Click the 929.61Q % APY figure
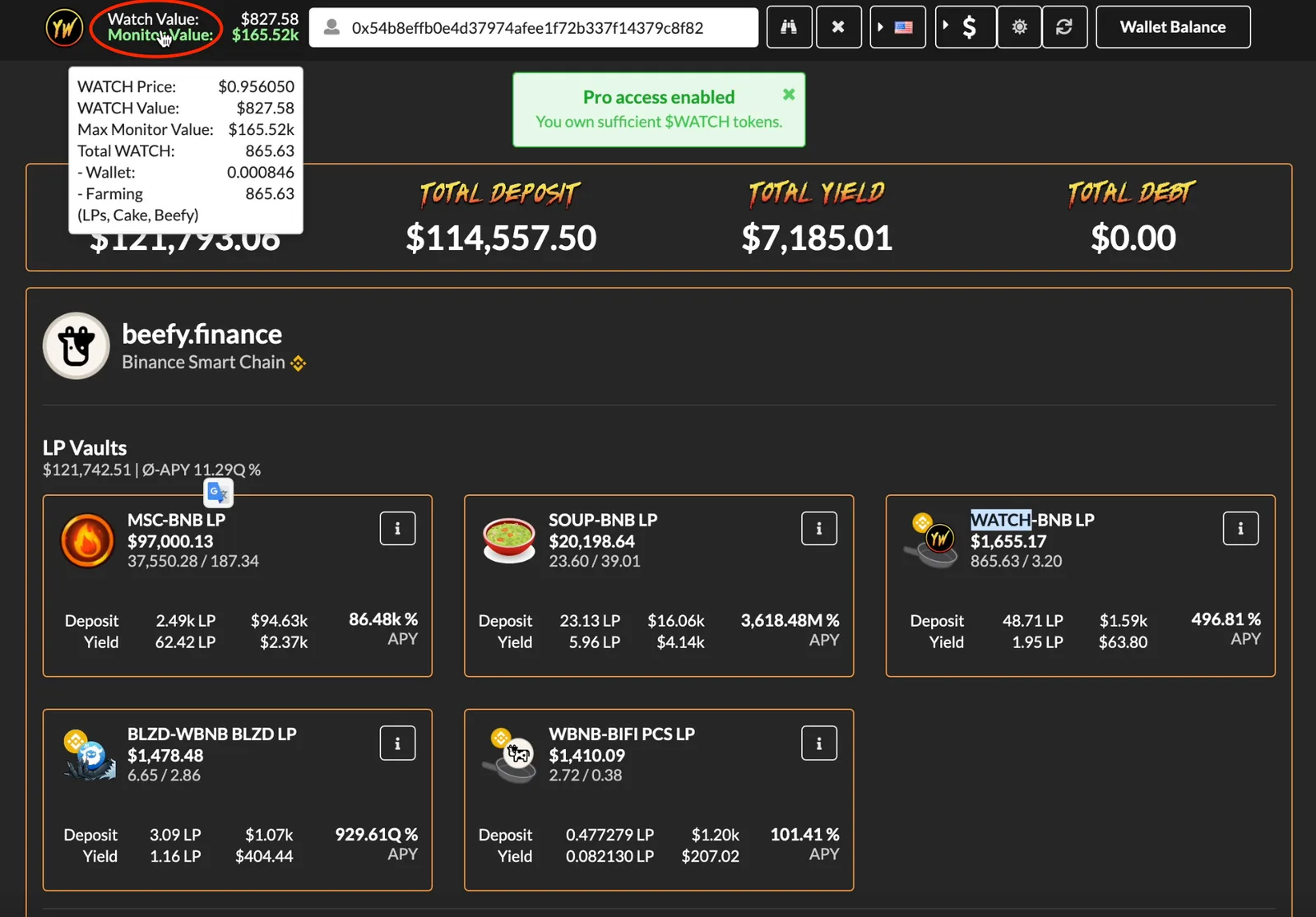This screenshot has width=1316, height=917. point(376,834)
